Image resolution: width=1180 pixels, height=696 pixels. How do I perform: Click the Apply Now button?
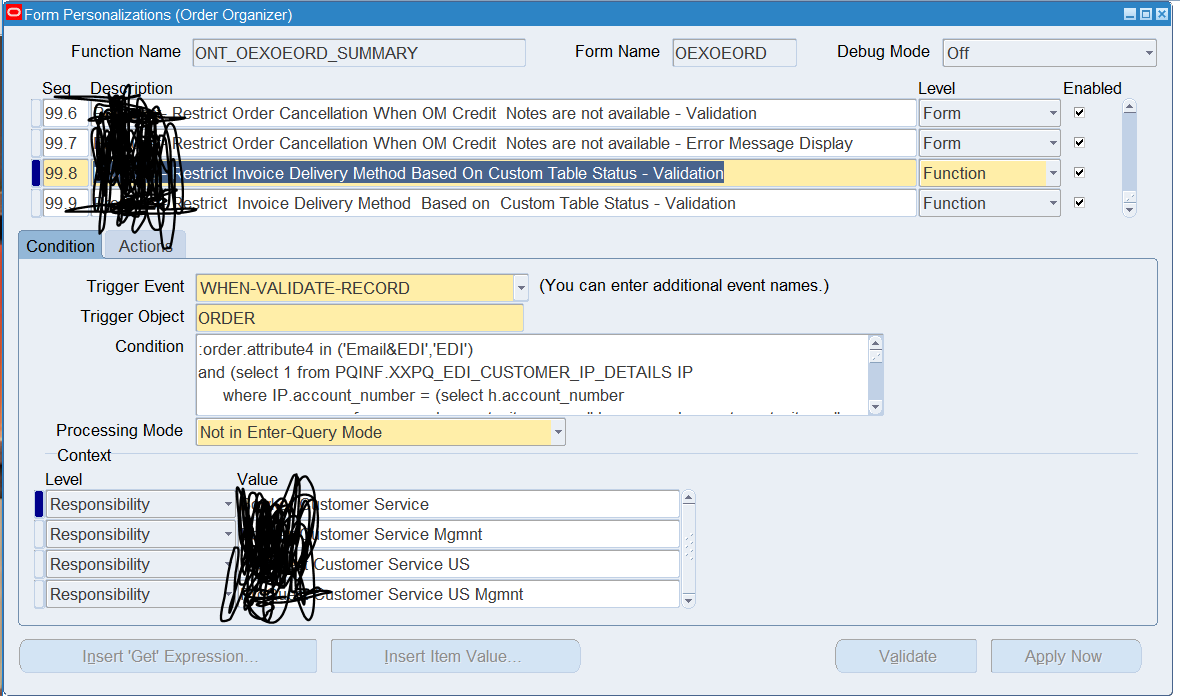point(1063,657)
